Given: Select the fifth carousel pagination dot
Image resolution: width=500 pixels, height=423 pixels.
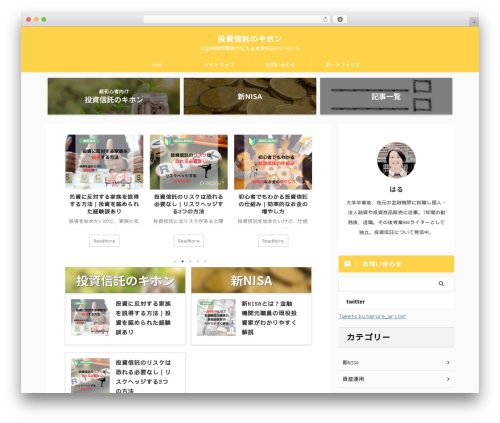Looking at the screenshot, I should (x=205, y=261).
